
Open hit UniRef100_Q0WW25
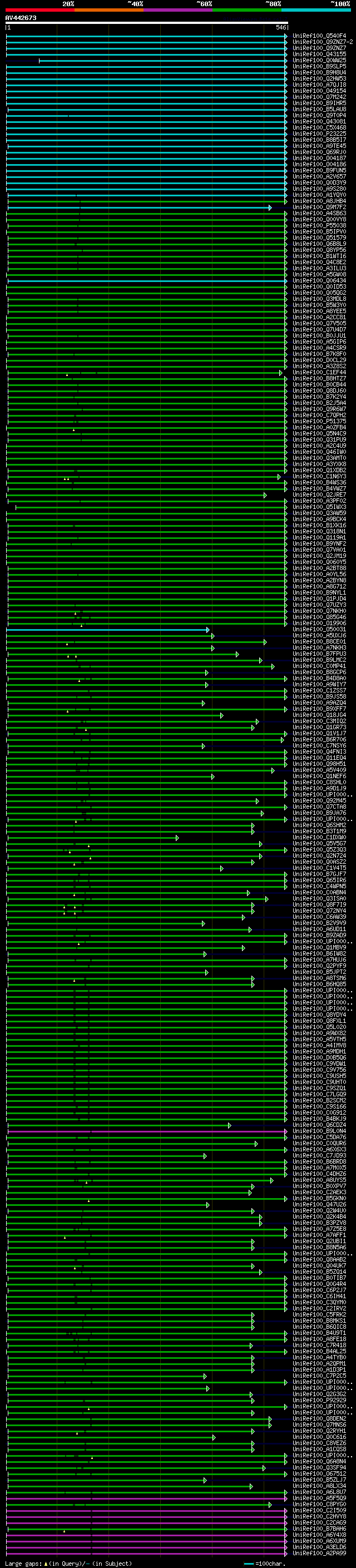319,60
